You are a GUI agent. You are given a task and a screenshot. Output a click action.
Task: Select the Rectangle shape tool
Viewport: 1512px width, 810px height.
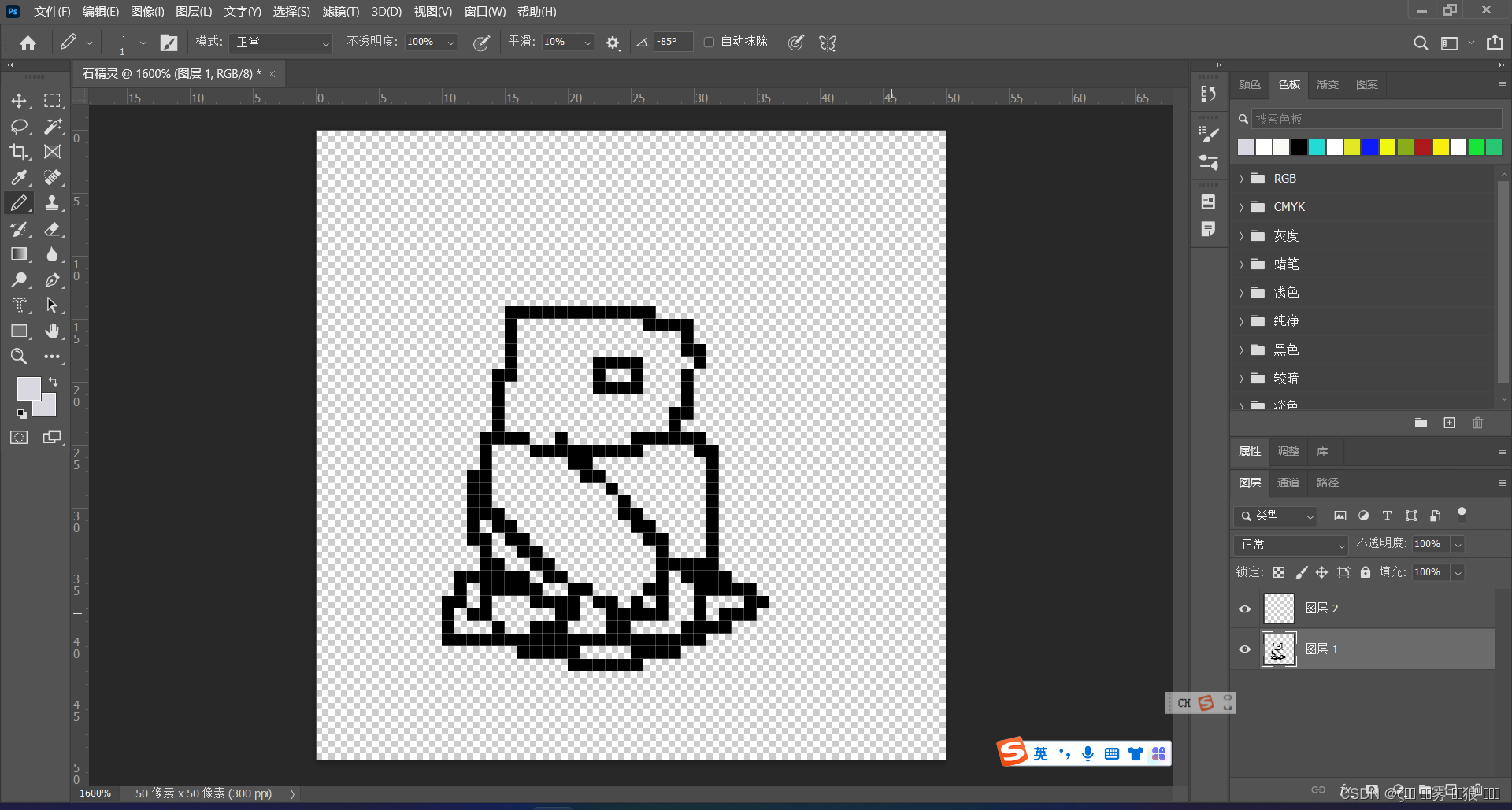(19, 331)
